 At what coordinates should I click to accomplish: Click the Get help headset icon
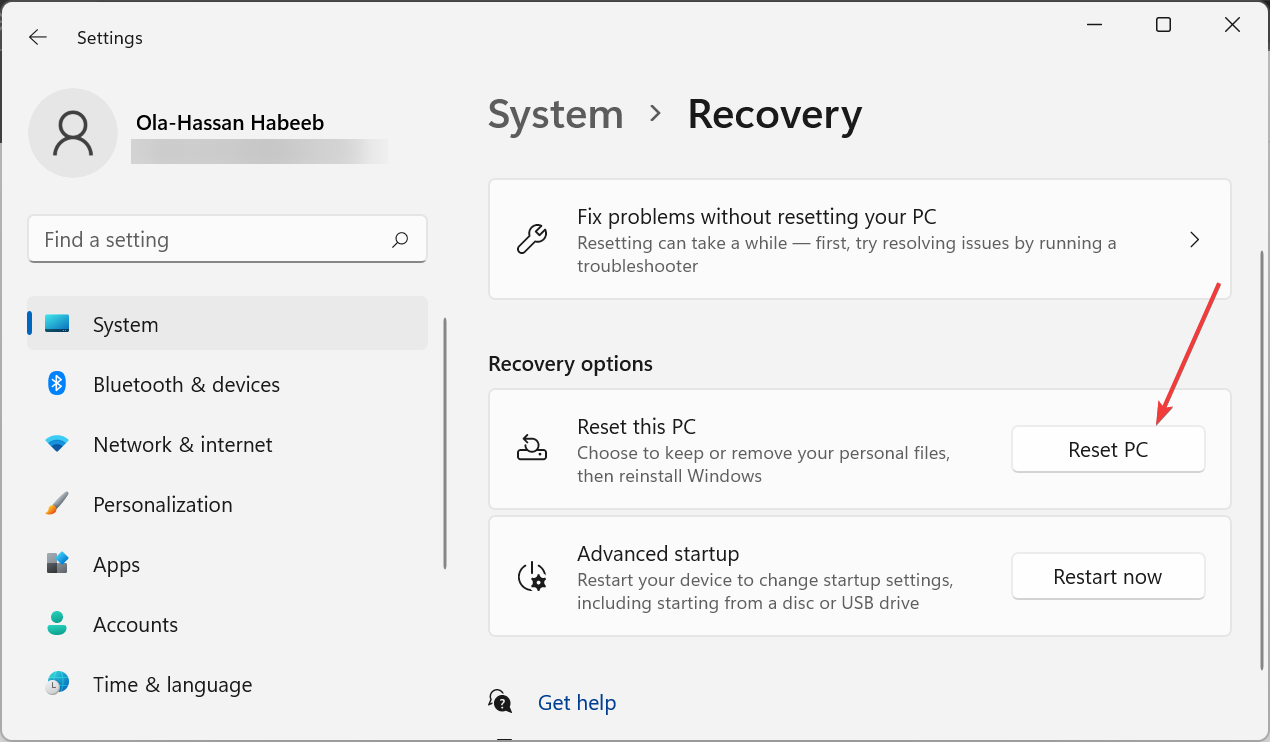pos(501,702)
